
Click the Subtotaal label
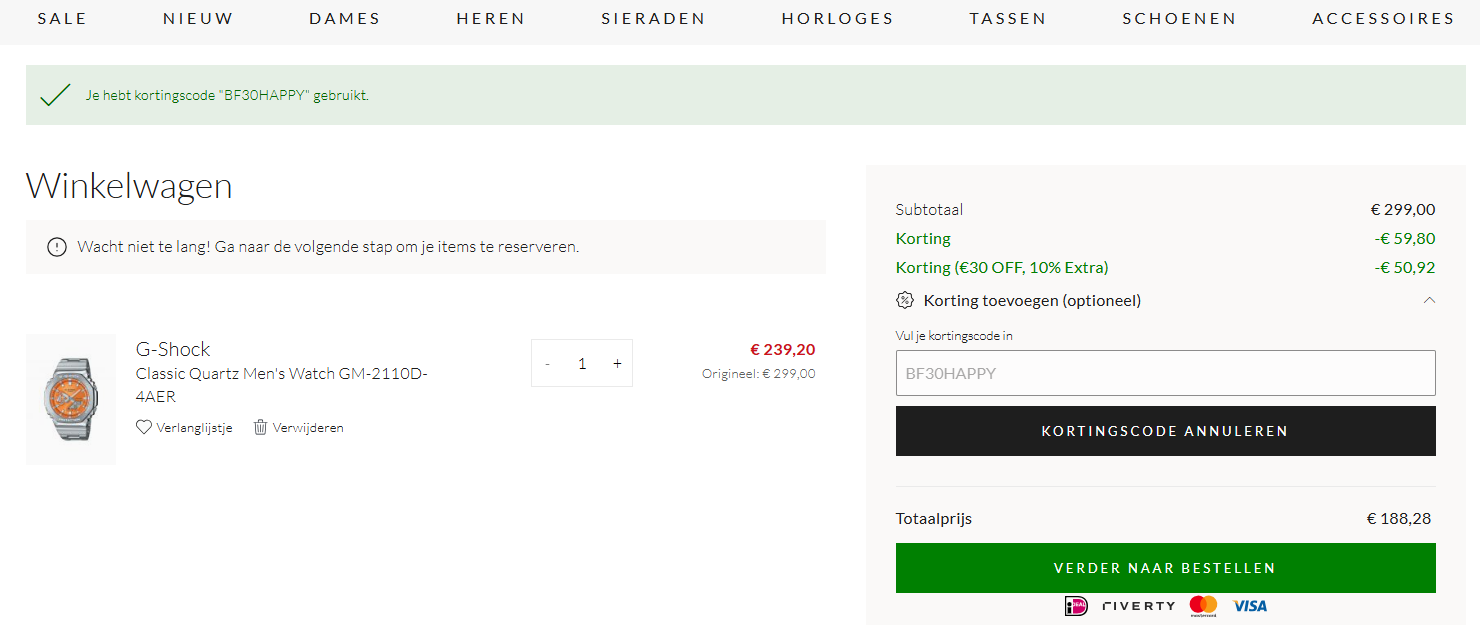pos(930,210)
